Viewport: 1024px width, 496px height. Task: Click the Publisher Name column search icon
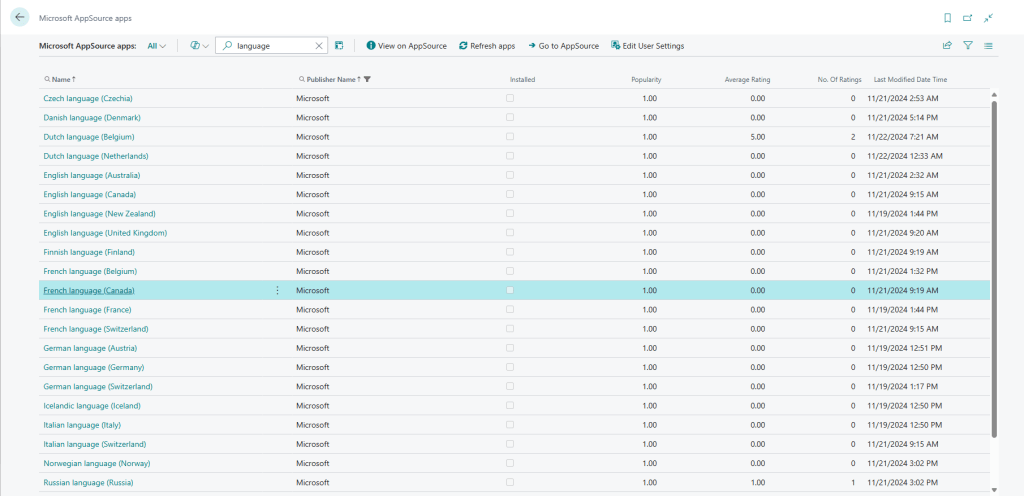point(302,79)
